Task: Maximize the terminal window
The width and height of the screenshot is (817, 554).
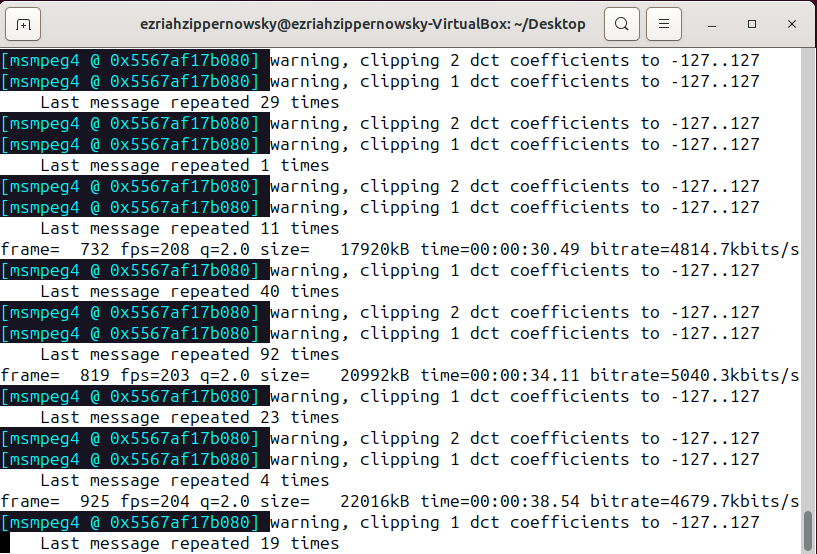Action: pos(752,24)
